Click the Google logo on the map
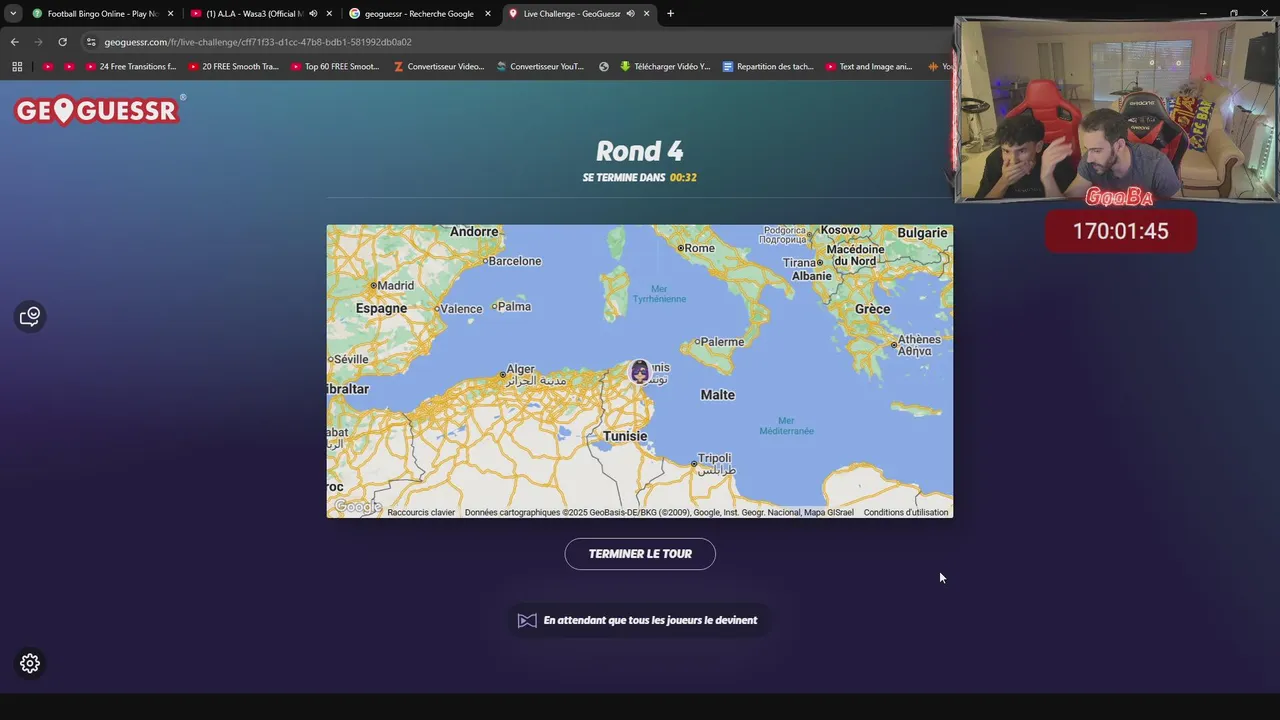The width and height of the screenshot is (1280, 720). (x=357, y=507)
